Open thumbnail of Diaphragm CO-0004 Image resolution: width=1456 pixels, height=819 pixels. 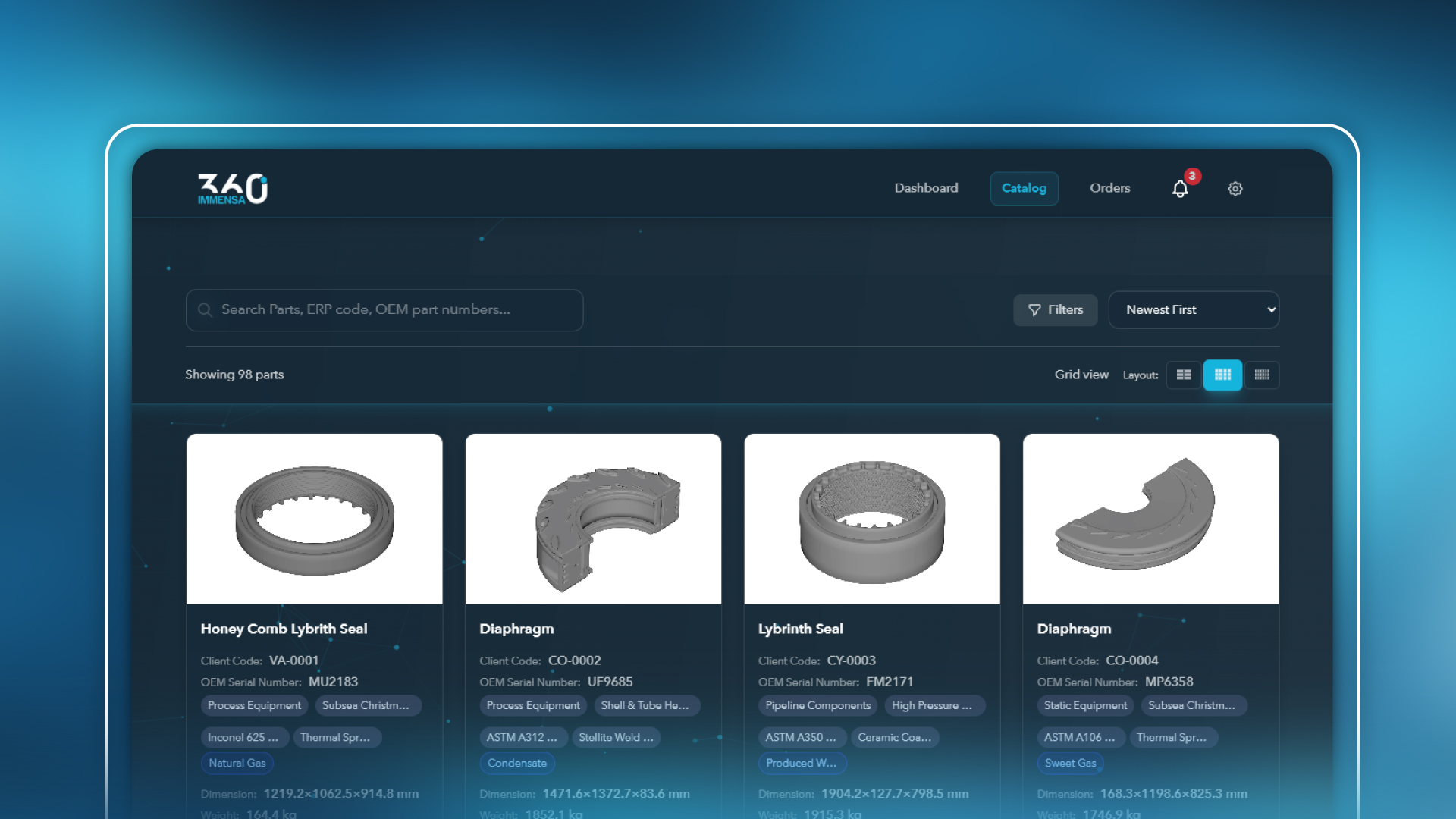pos(1150,519)
